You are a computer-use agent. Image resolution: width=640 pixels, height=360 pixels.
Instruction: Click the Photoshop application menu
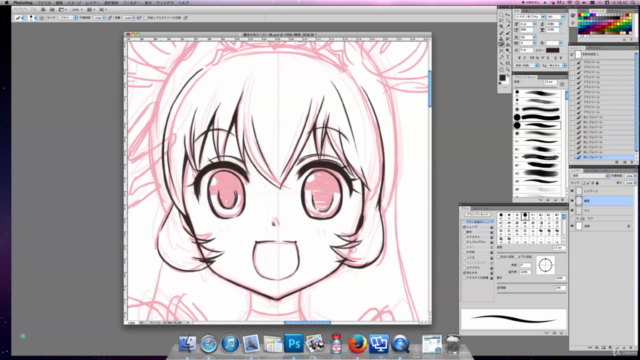pos(23,2)
